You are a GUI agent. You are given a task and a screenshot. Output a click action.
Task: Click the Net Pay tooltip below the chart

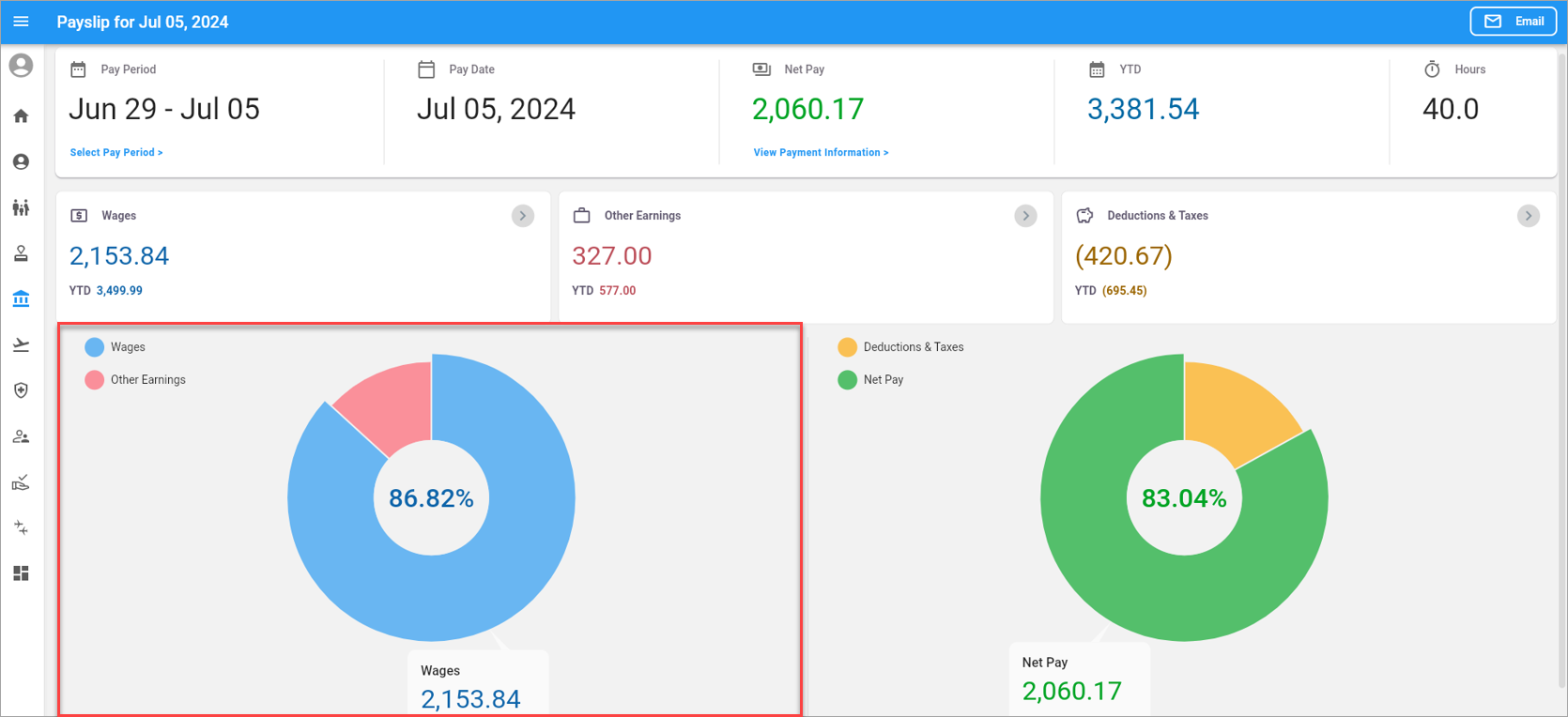coord(1080,679)
